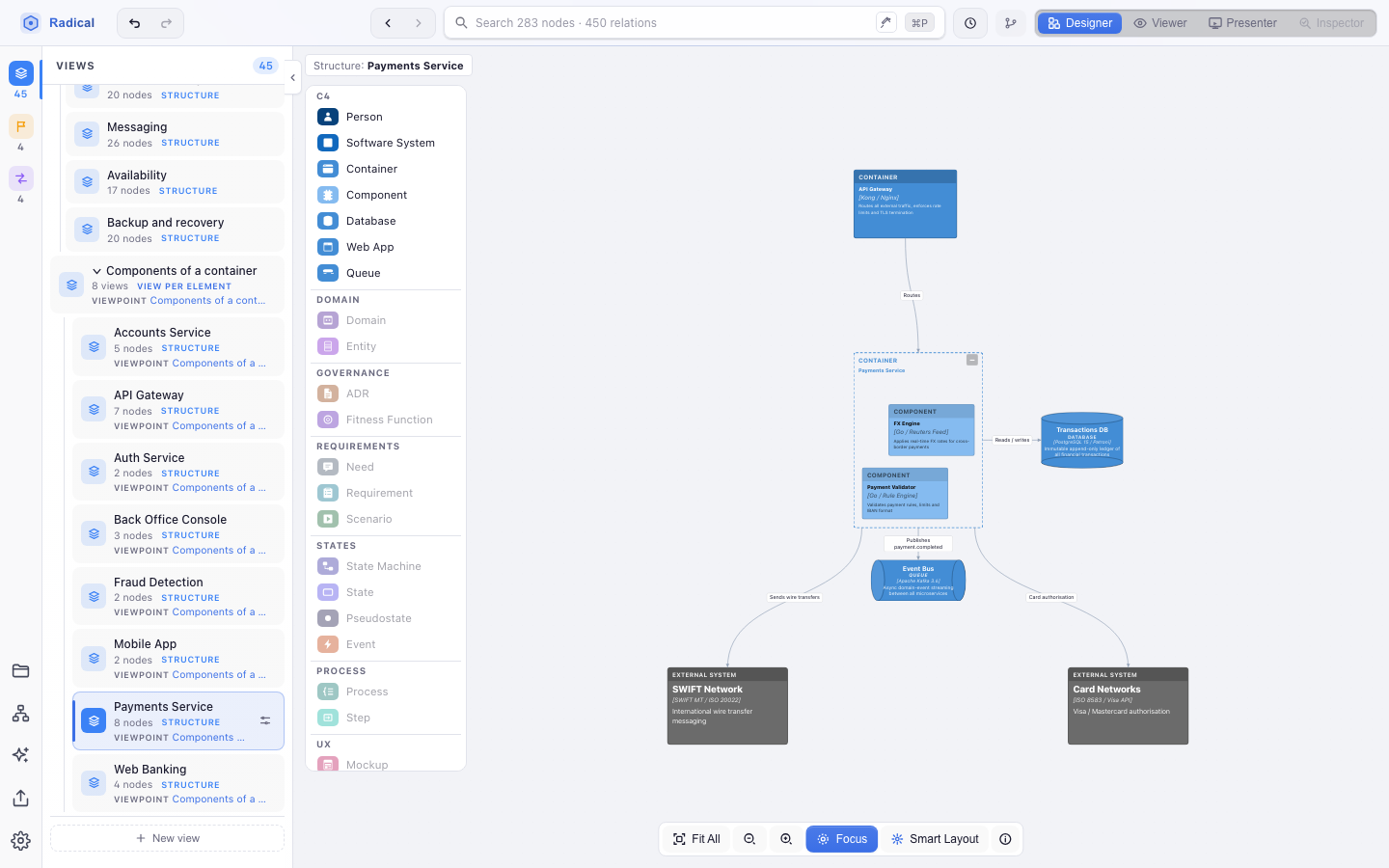Open the settings gear icon
This screenshot has width=1389, height=868.
coord(21,841)
